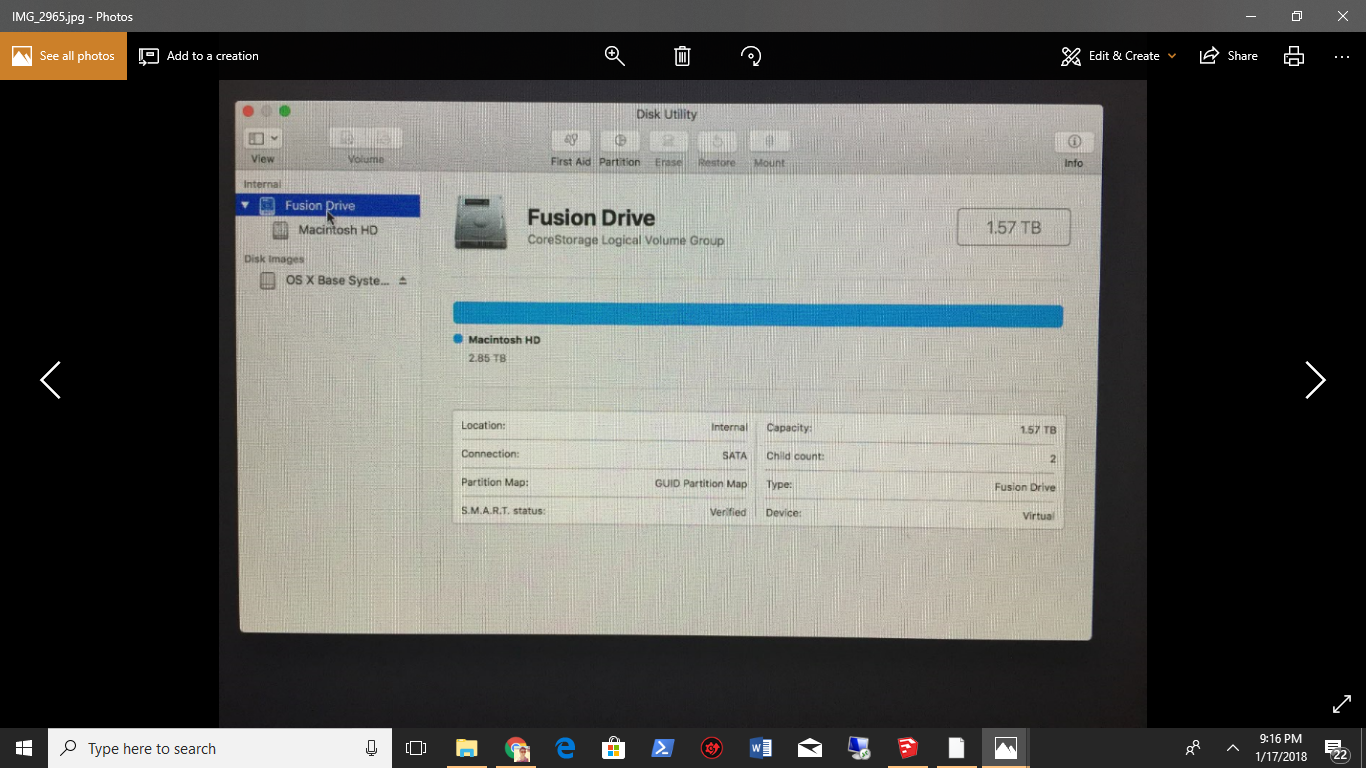This screenshot has width=1366, height=768.
Task: Click the Erase toolbar icon
Action: 669,141
